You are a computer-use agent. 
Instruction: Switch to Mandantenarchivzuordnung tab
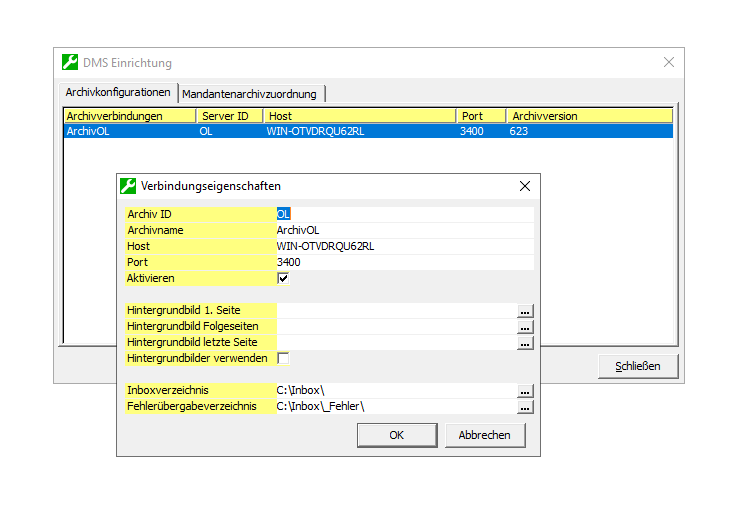[x=250, y=94]
